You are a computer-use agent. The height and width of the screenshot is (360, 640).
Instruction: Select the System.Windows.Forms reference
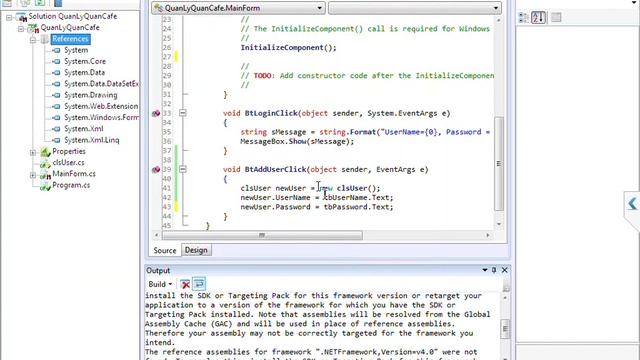point(101,118)
